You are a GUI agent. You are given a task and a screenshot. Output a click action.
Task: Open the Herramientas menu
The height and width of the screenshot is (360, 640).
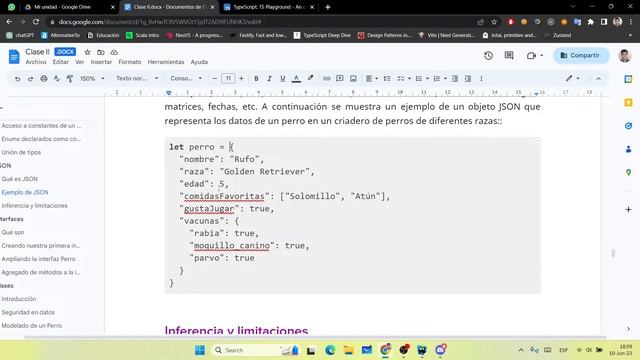(166, 62)
